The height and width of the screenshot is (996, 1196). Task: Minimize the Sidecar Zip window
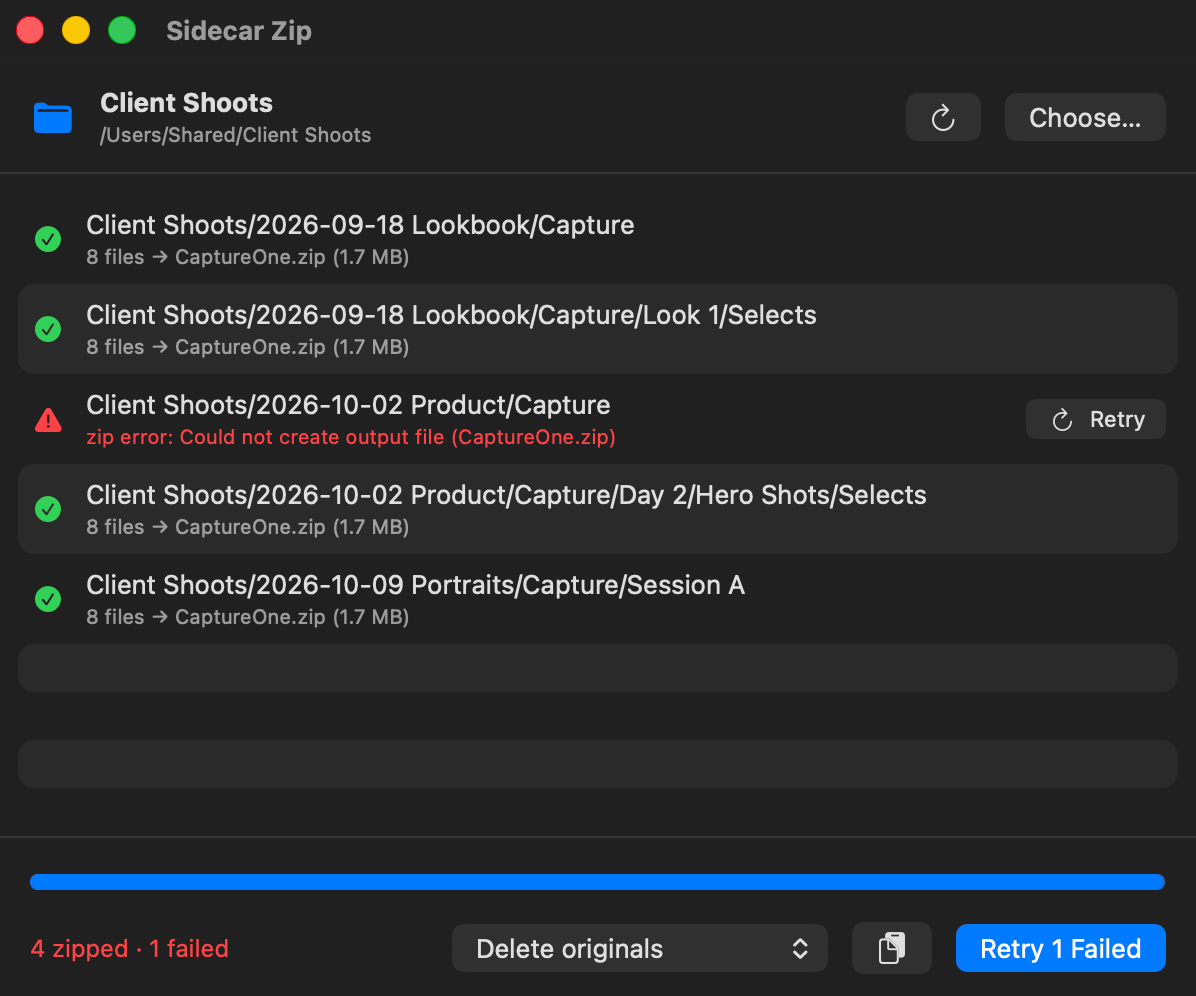(x=76, y=31)
